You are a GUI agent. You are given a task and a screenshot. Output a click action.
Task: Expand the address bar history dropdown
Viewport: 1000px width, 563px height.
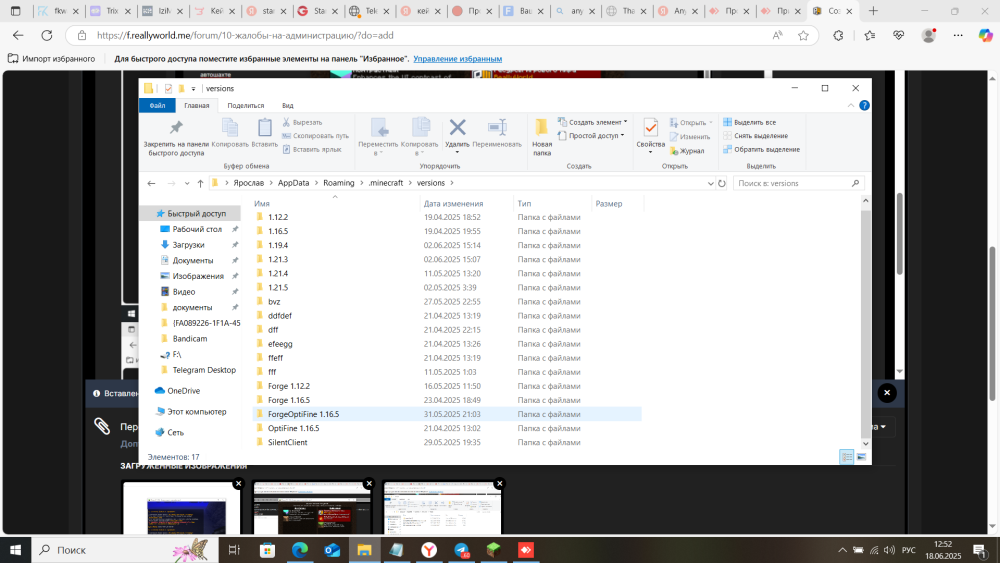coord(710,184)
